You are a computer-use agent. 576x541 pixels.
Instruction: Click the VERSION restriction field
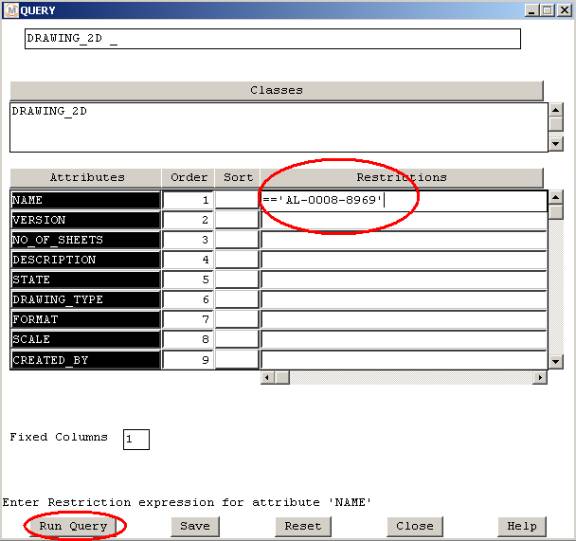[404, 220]
